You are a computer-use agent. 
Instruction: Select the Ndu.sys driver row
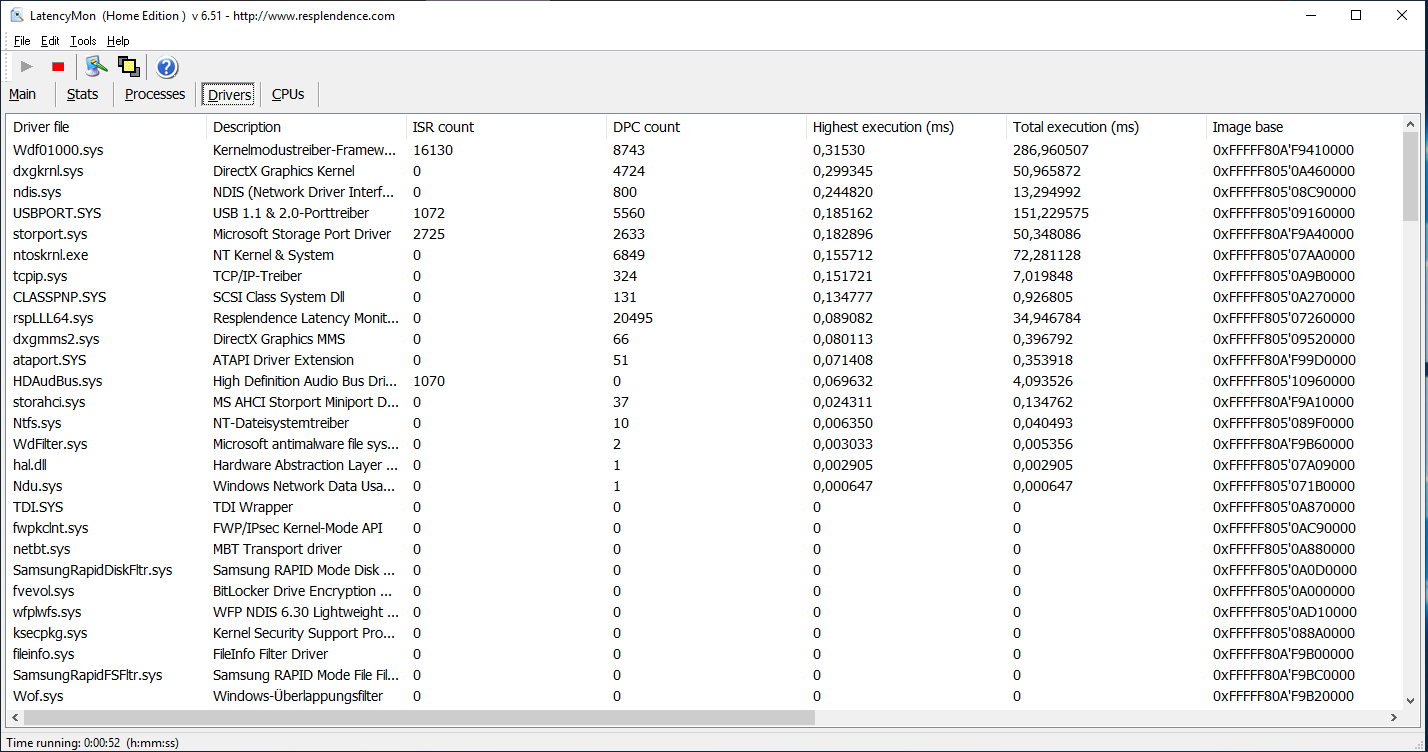pos(704,486)
